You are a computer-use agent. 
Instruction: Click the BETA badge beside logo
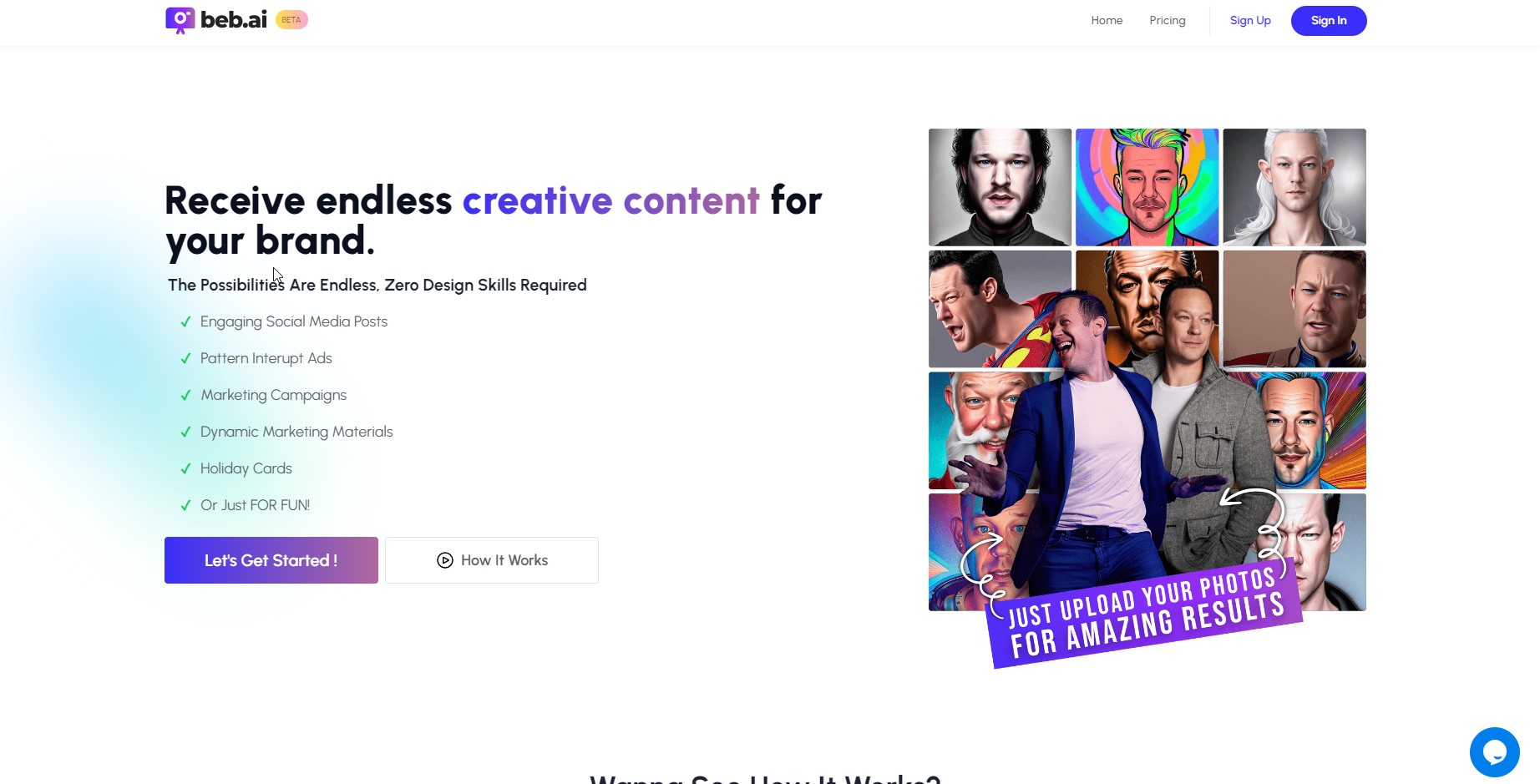pyautogui.click(x=291, y=20)
